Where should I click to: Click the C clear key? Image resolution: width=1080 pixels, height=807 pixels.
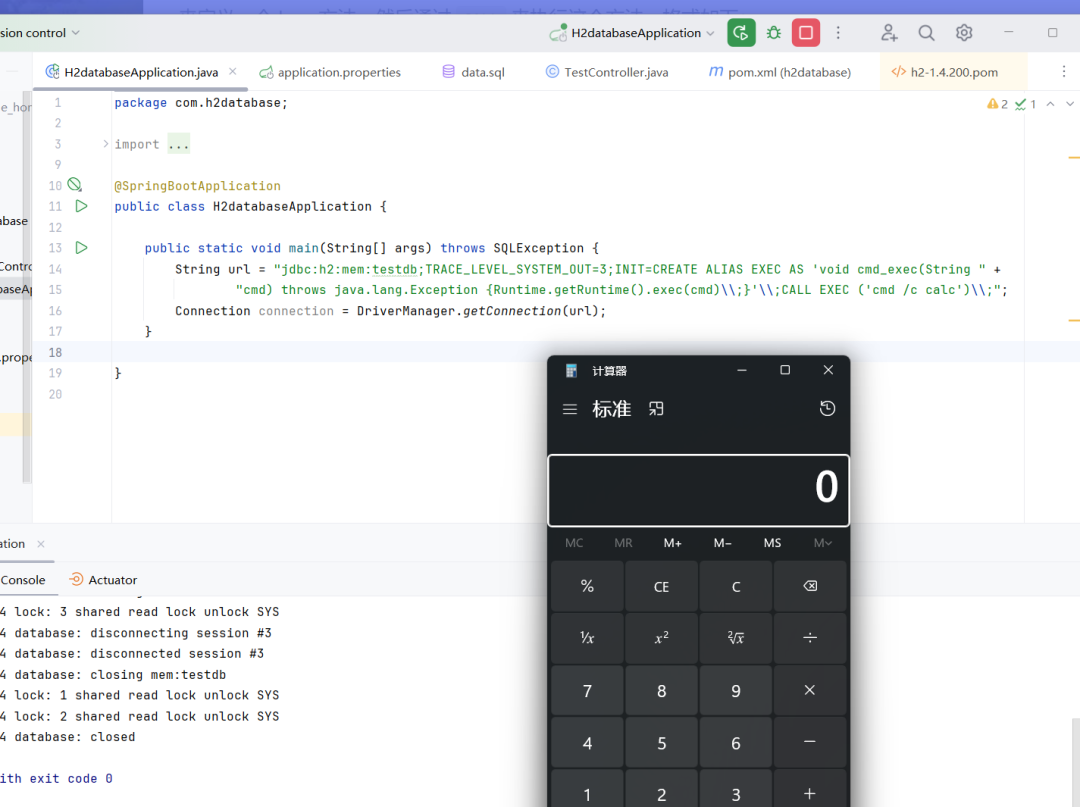736,586
